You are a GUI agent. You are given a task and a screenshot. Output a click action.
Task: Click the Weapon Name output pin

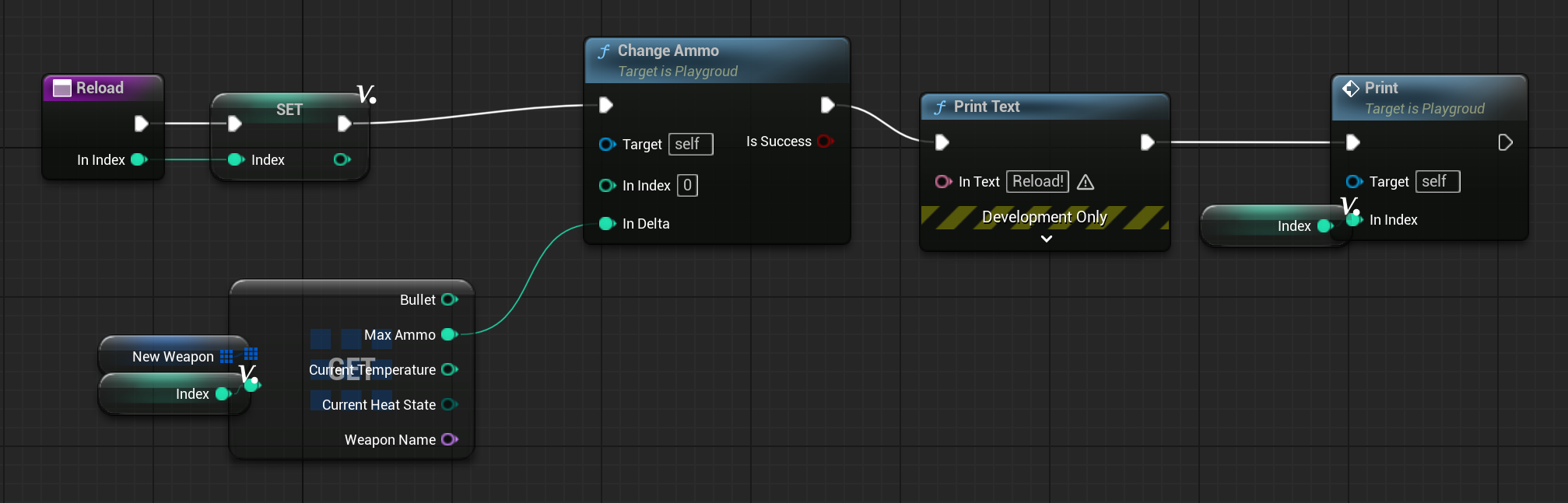[449, 439]
